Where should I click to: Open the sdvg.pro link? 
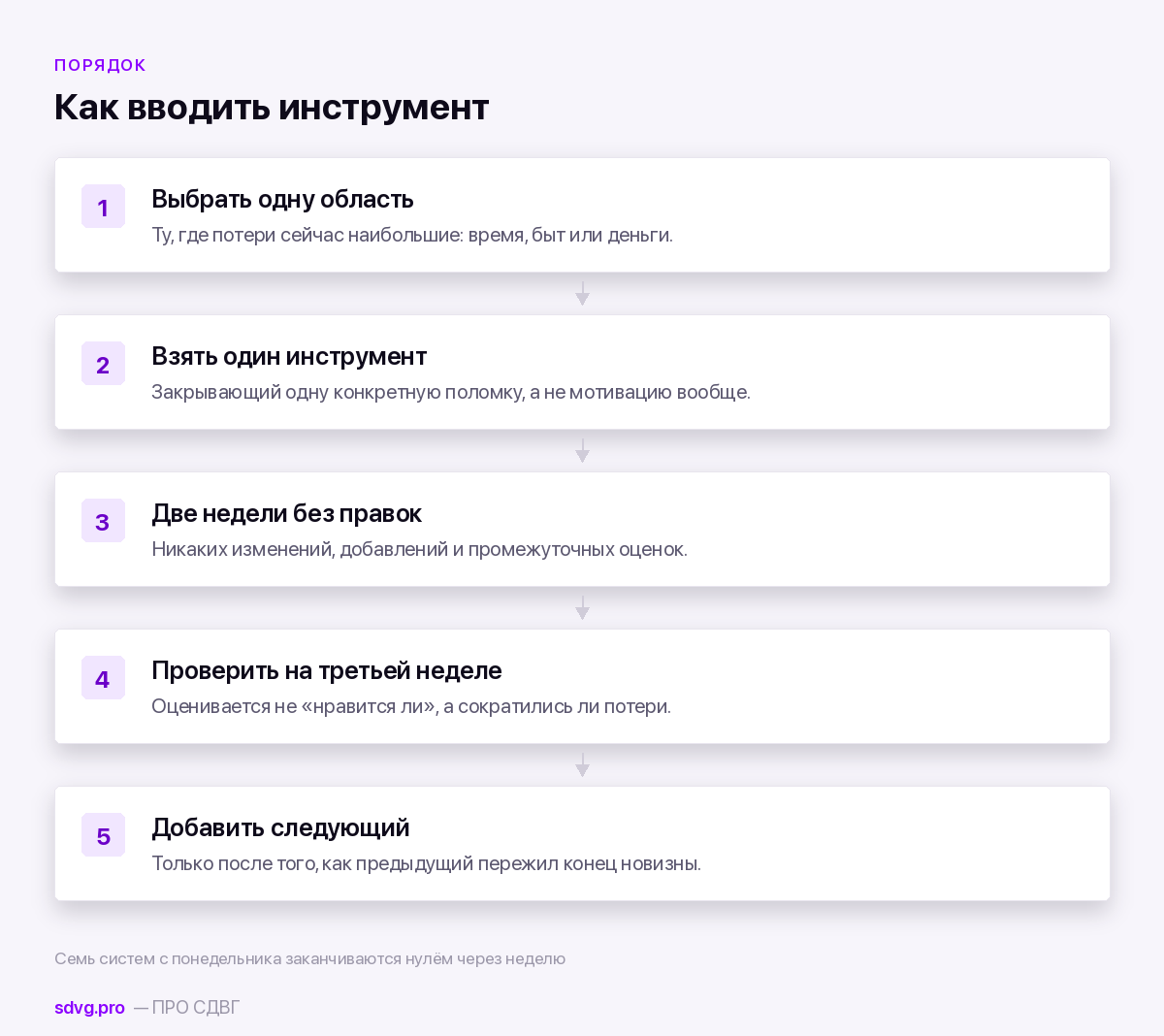point(89,1008)
